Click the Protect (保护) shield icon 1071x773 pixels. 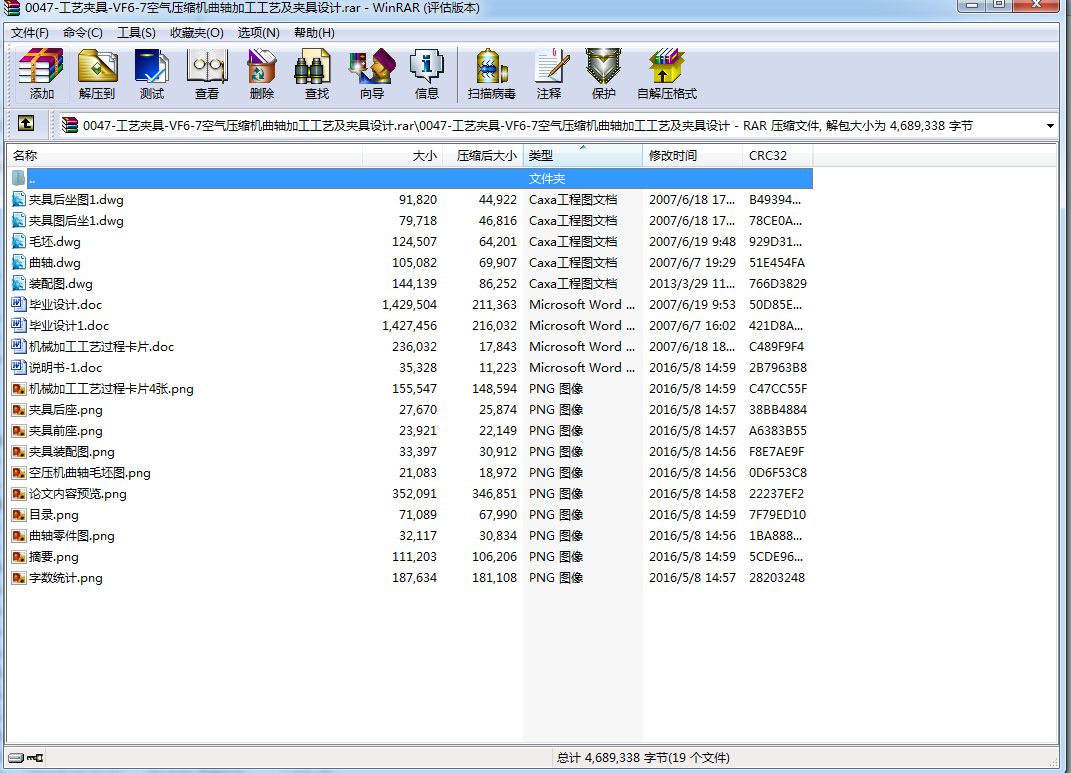(x=604, y=74)
